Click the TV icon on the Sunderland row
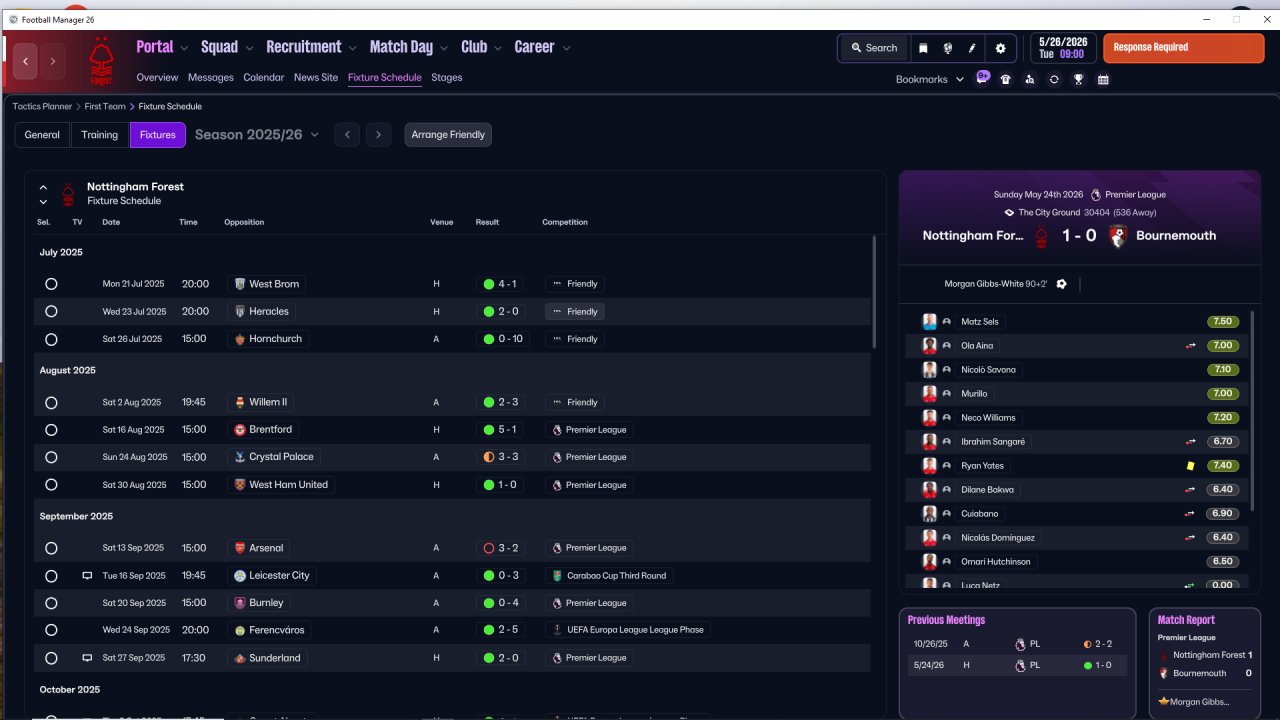Viewport: 1280px width, 720px height. (x=87, y=658)
